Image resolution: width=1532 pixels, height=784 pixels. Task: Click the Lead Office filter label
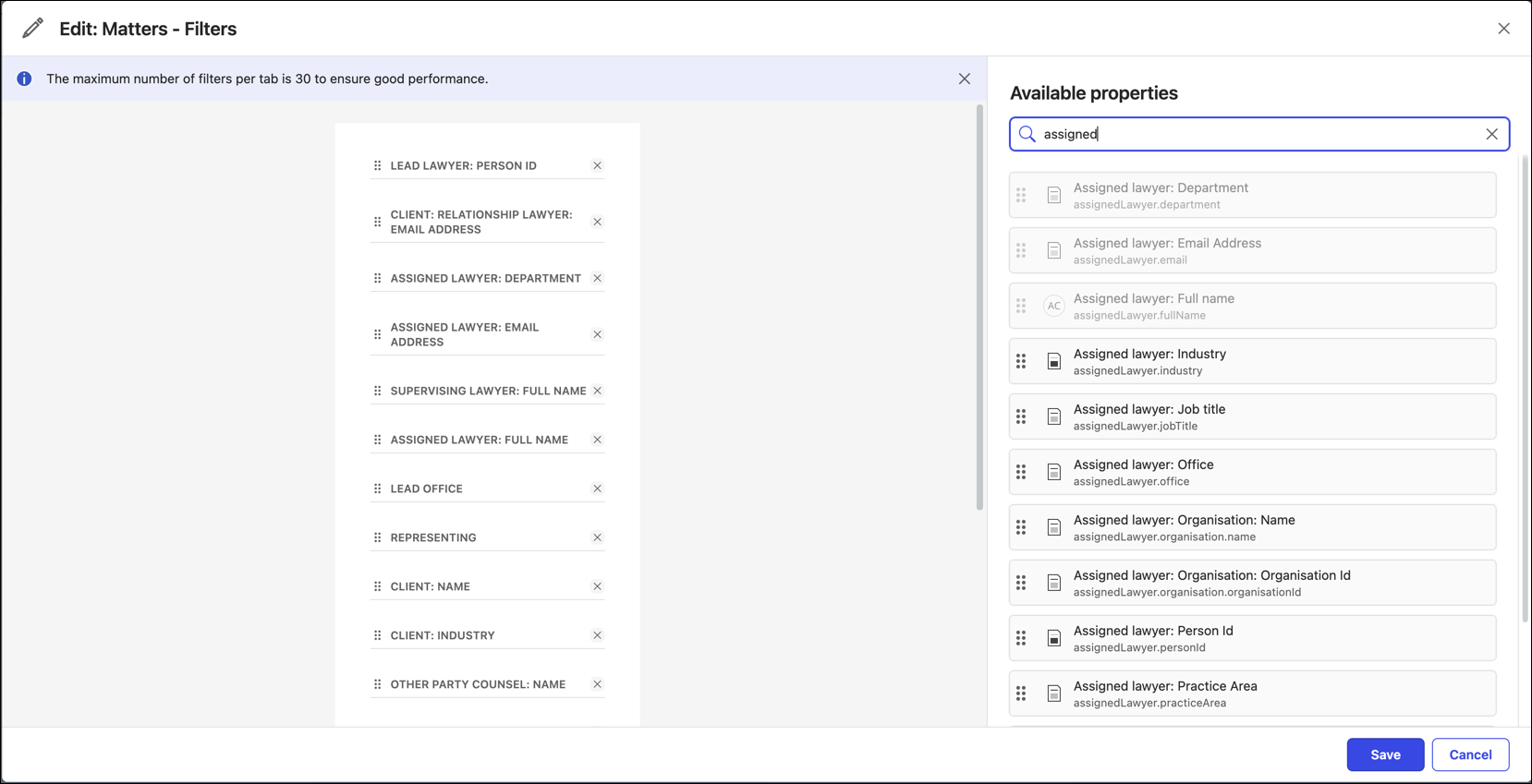point(426,488)
